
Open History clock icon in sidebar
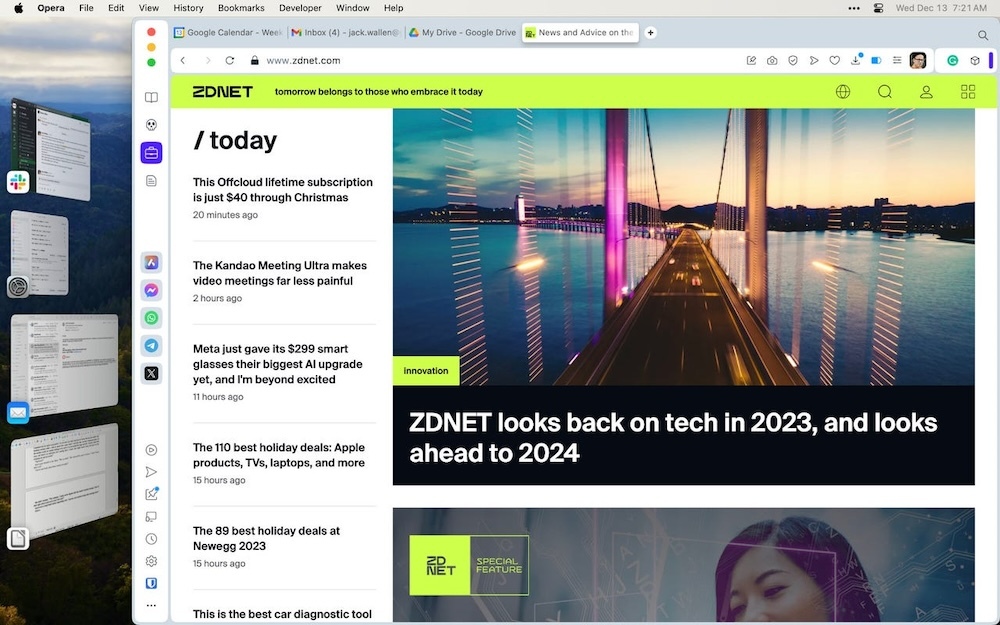[151, 539]
